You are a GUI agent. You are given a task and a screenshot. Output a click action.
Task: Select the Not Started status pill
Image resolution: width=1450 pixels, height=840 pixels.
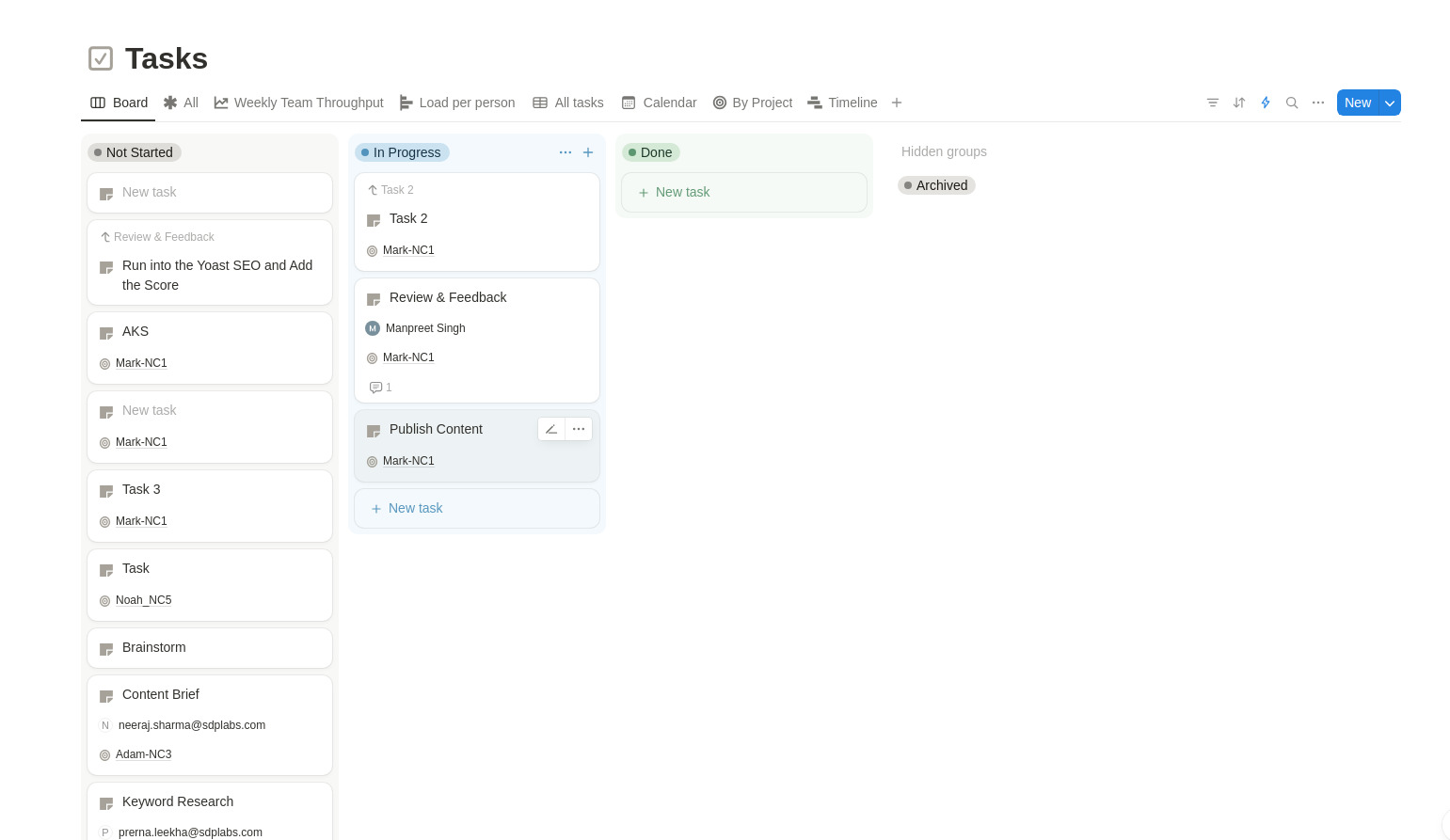(134, 152)
